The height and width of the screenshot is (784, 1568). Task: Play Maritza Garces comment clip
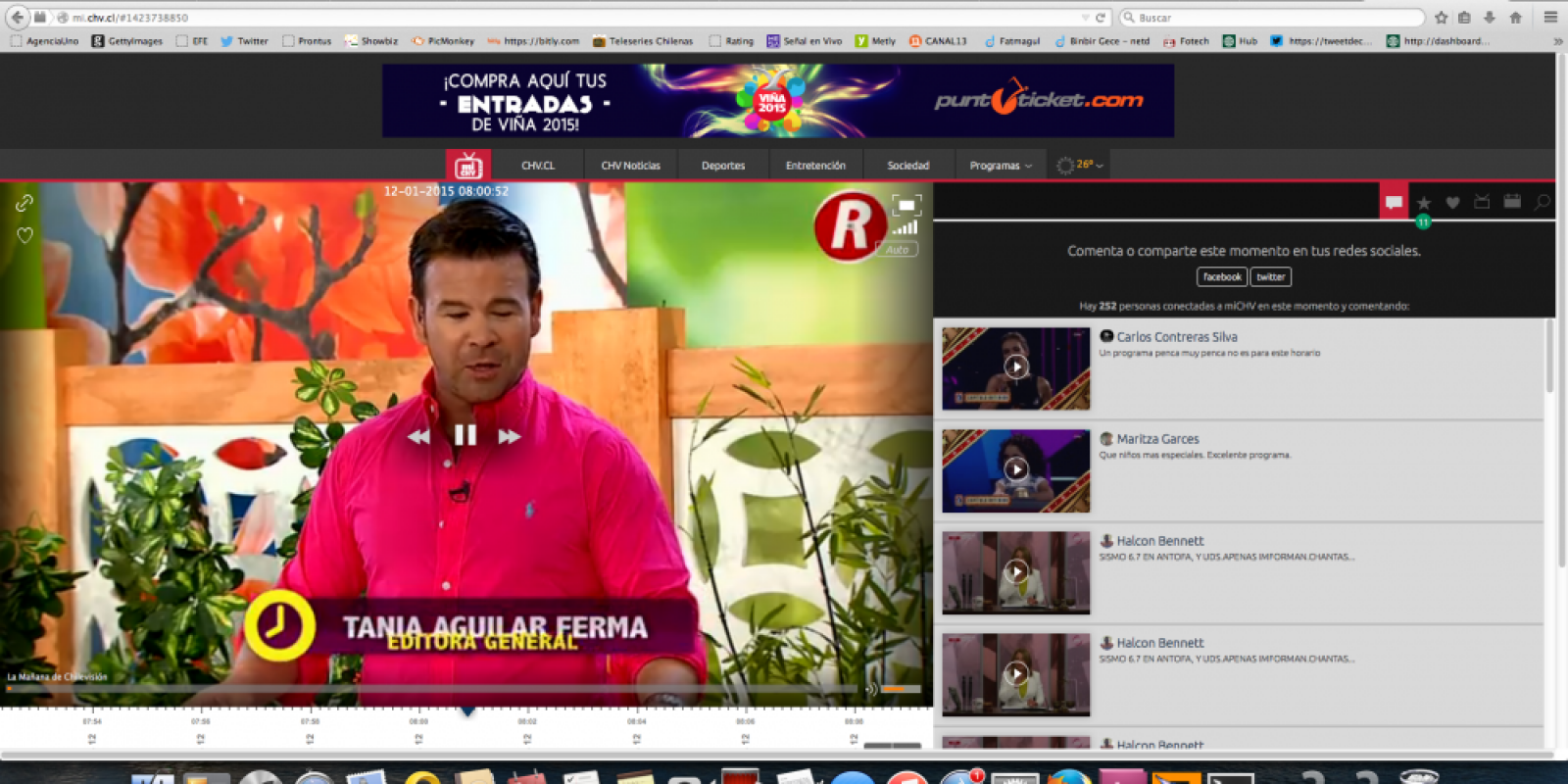click(1016, 469)
